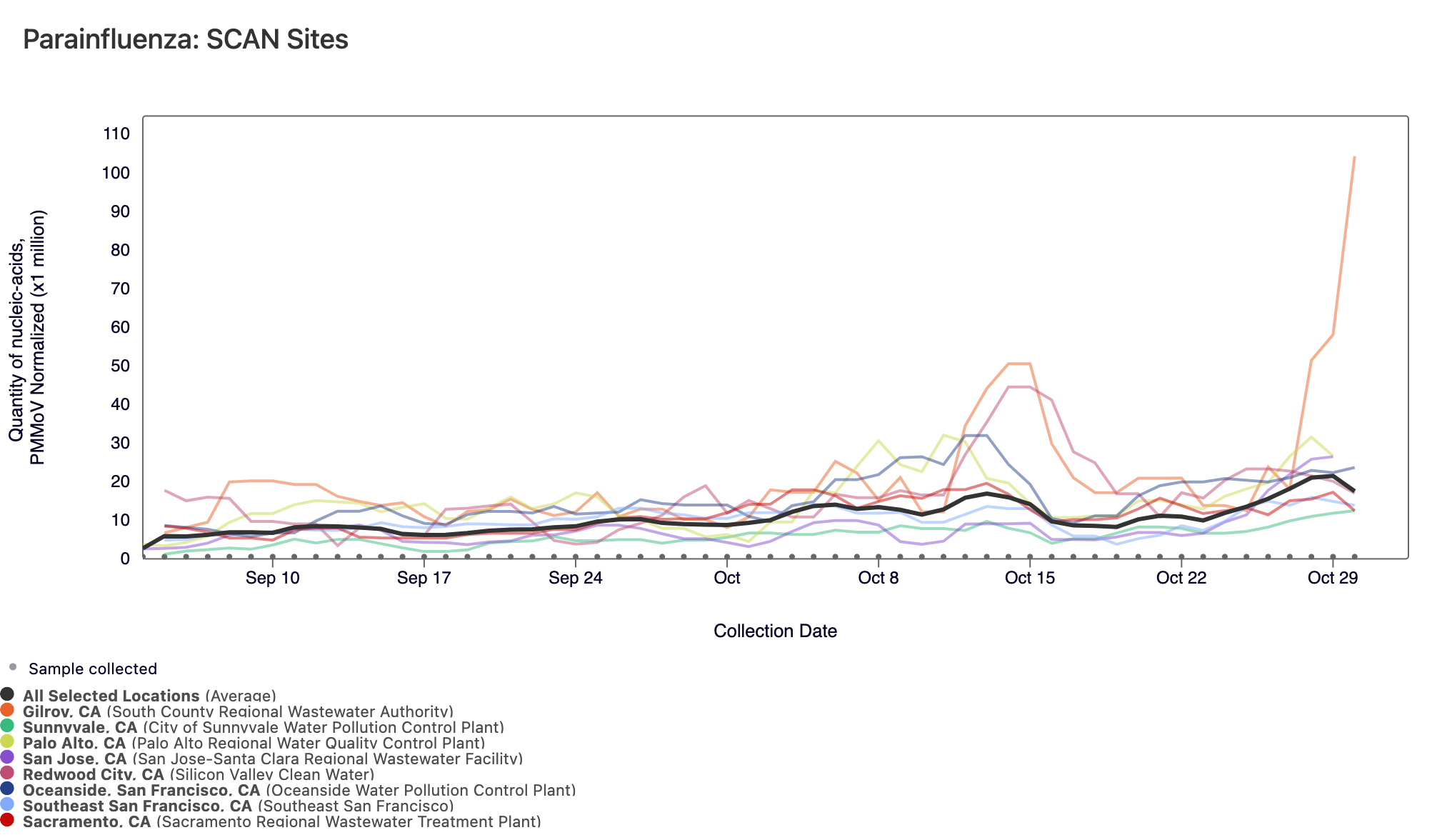Click the yellow-green Palo Alto legend circle

7,741
